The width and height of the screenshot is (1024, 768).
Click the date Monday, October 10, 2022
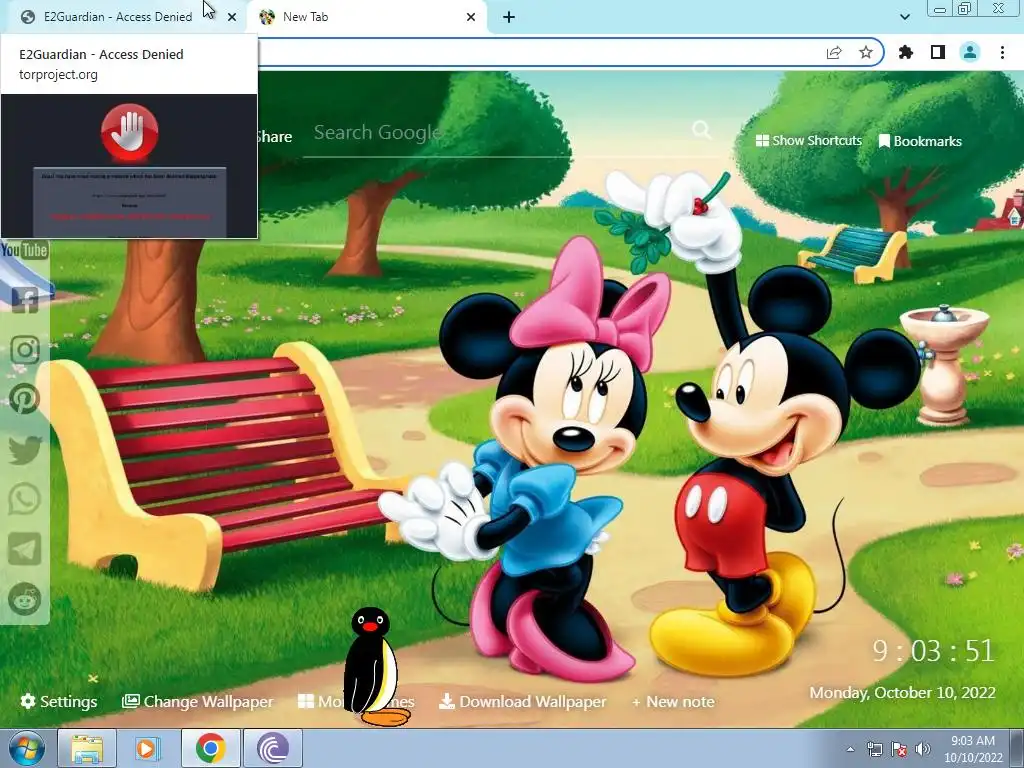(903, 692)
